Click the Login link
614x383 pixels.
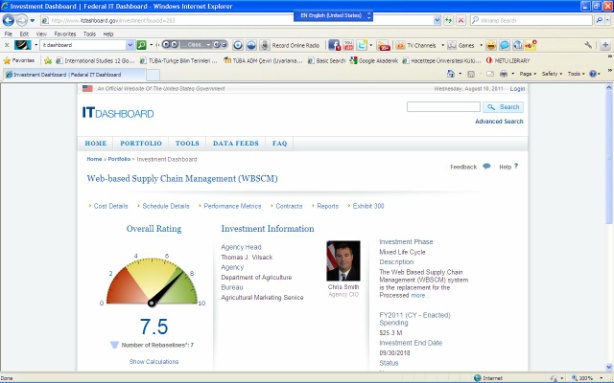point(517,89)
